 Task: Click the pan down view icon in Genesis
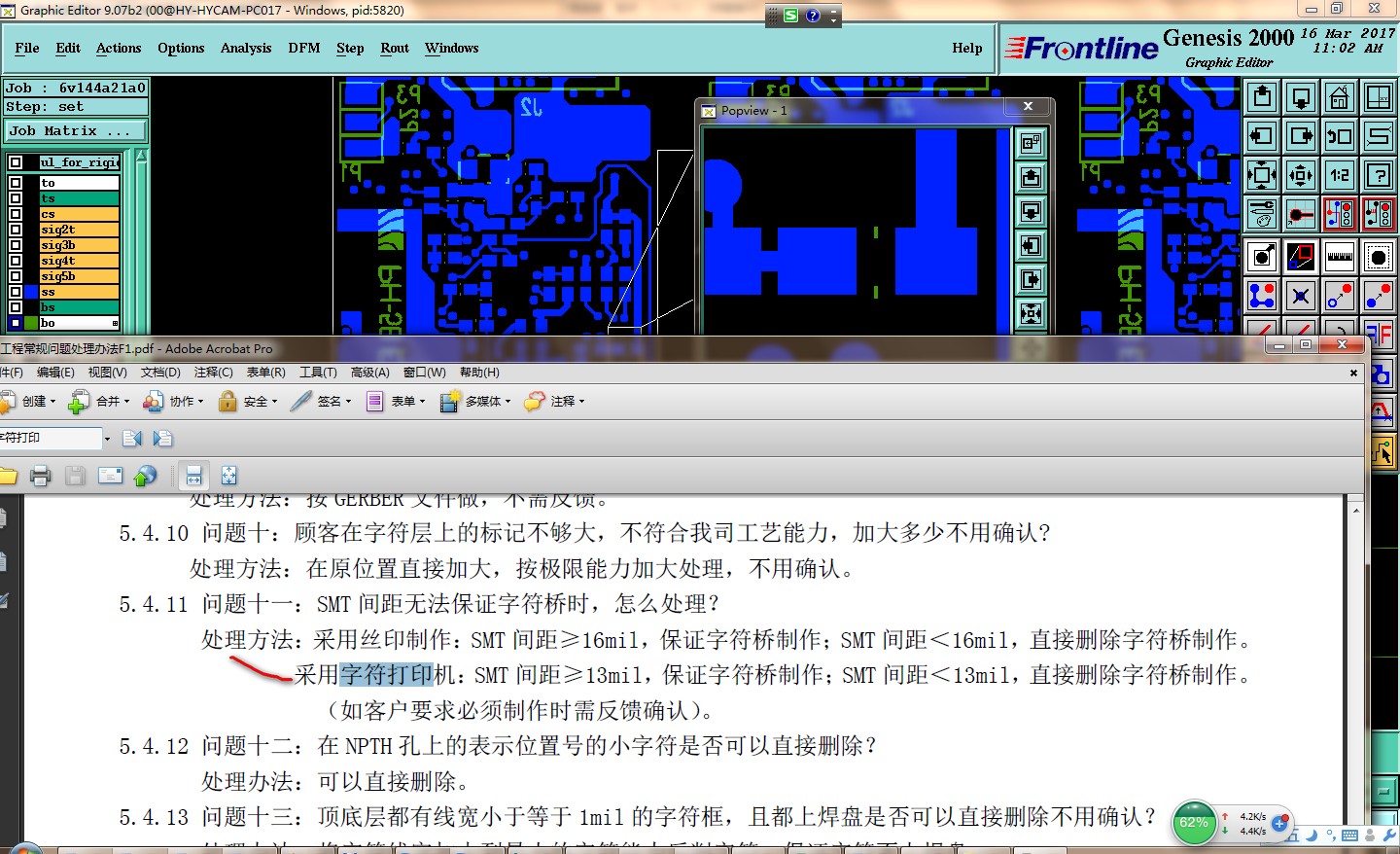tap(1301, 97)
